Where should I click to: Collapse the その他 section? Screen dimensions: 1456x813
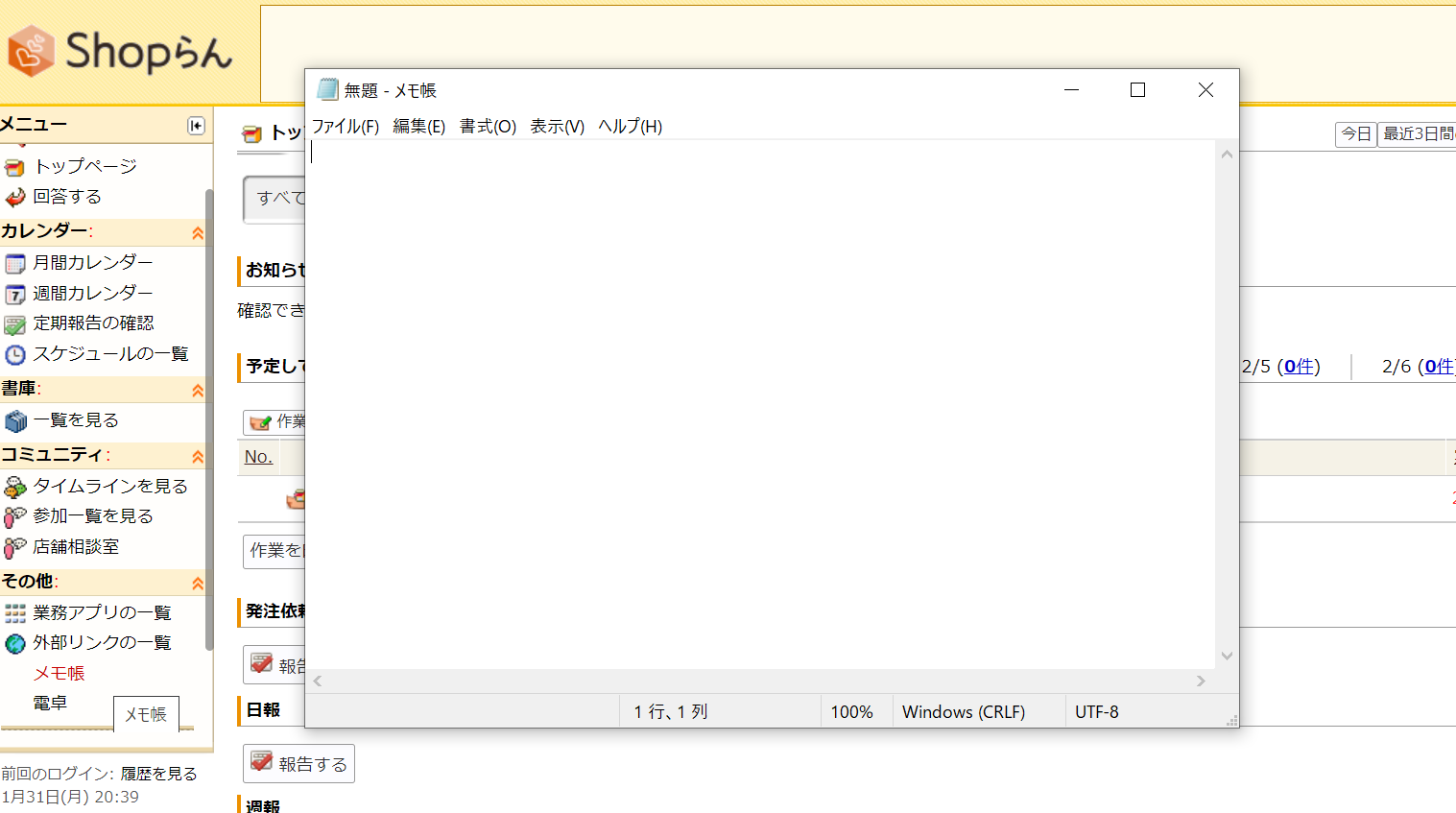pyautogui.click(x=198, y=583)
